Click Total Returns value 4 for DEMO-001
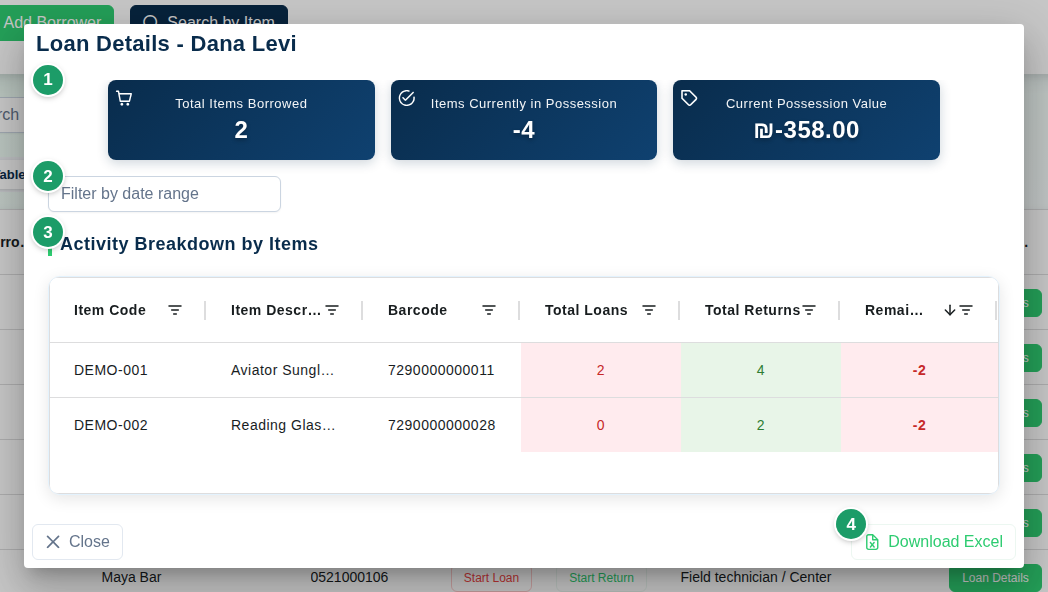Screen dimensions: 1048x592 [x=761, y=370]
